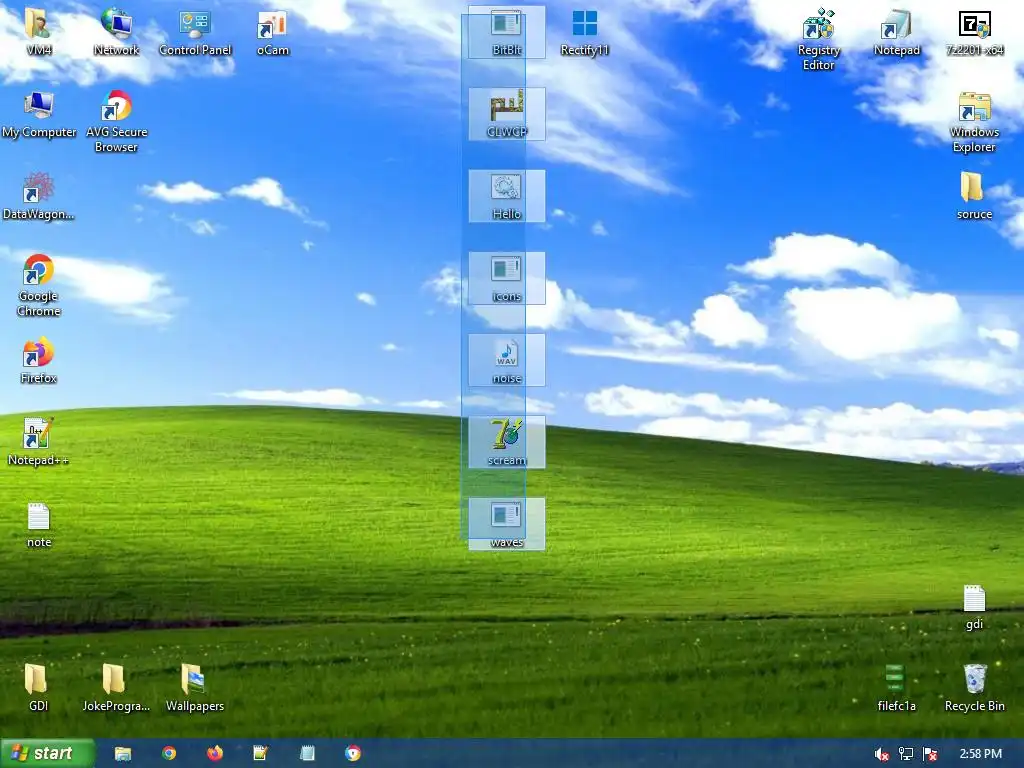Open My Computer icon
This screenshot has width=1024, height=768.
(x=39, y=114)
